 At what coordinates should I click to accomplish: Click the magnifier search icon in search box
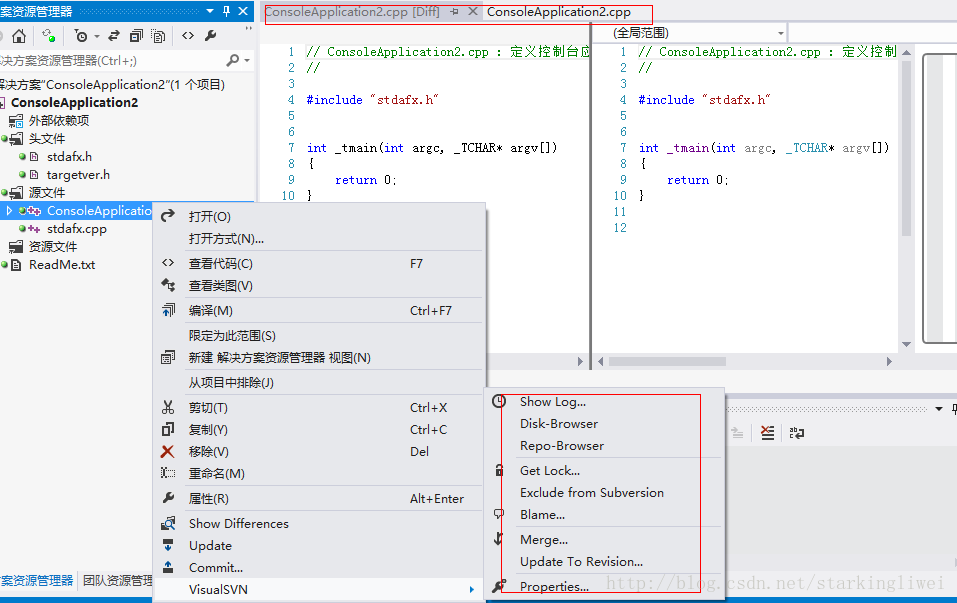(233, 60)
